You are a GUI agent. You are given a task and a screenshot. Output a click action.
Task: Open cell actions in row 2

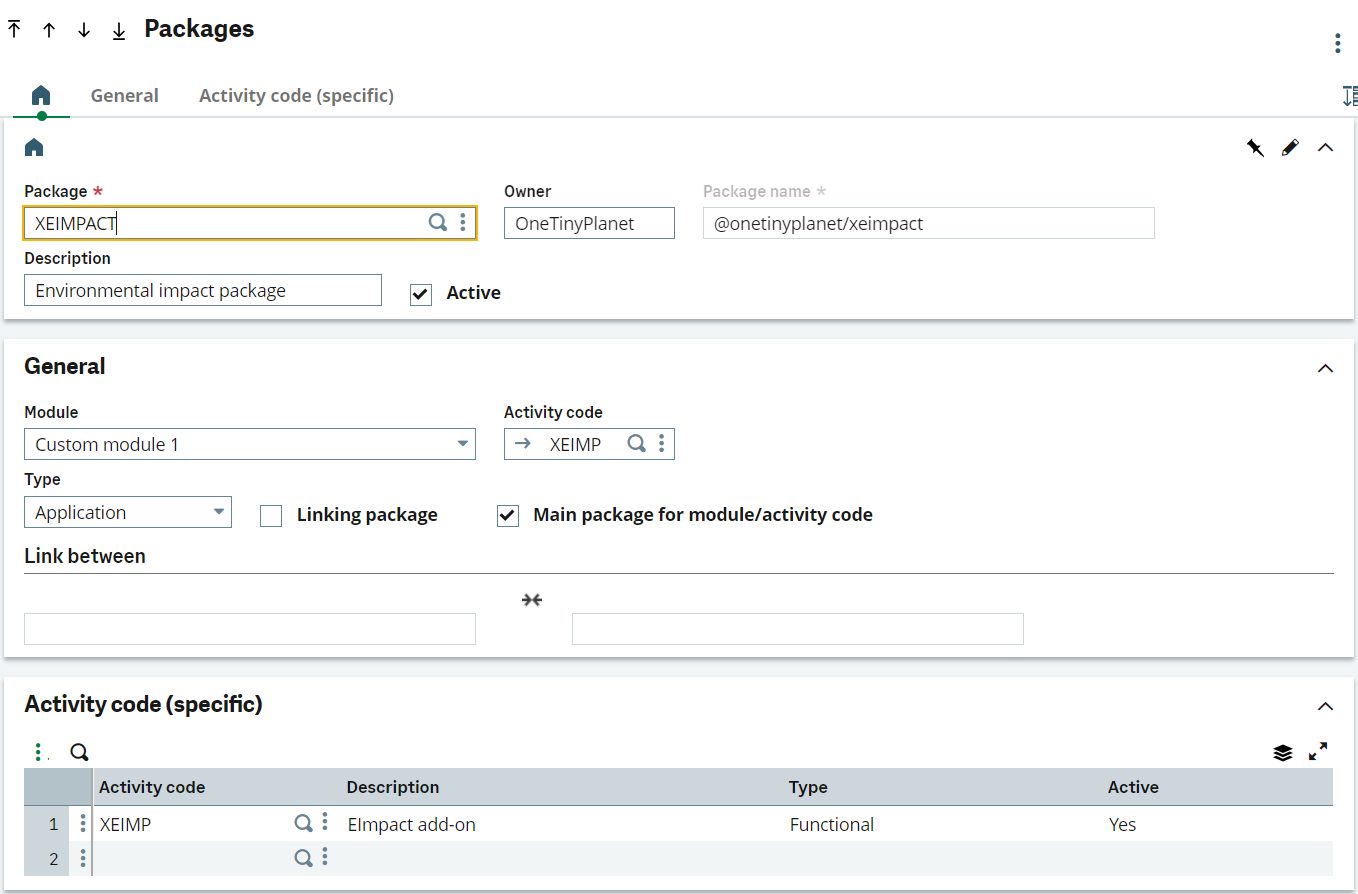pyautogui.click(x=325, y=857)
